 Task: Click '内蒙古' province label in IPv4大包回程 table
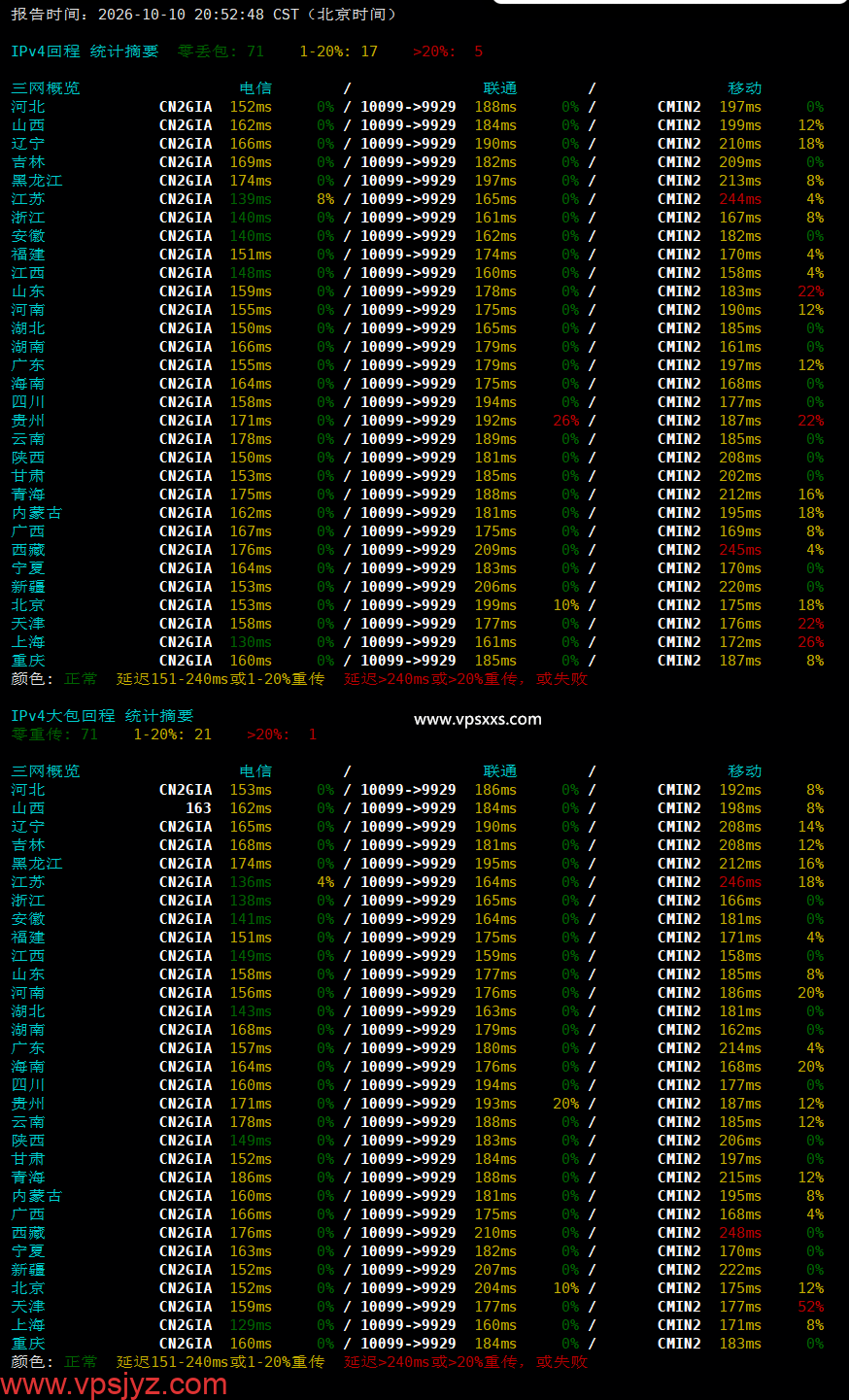(x=37, y=1196)
